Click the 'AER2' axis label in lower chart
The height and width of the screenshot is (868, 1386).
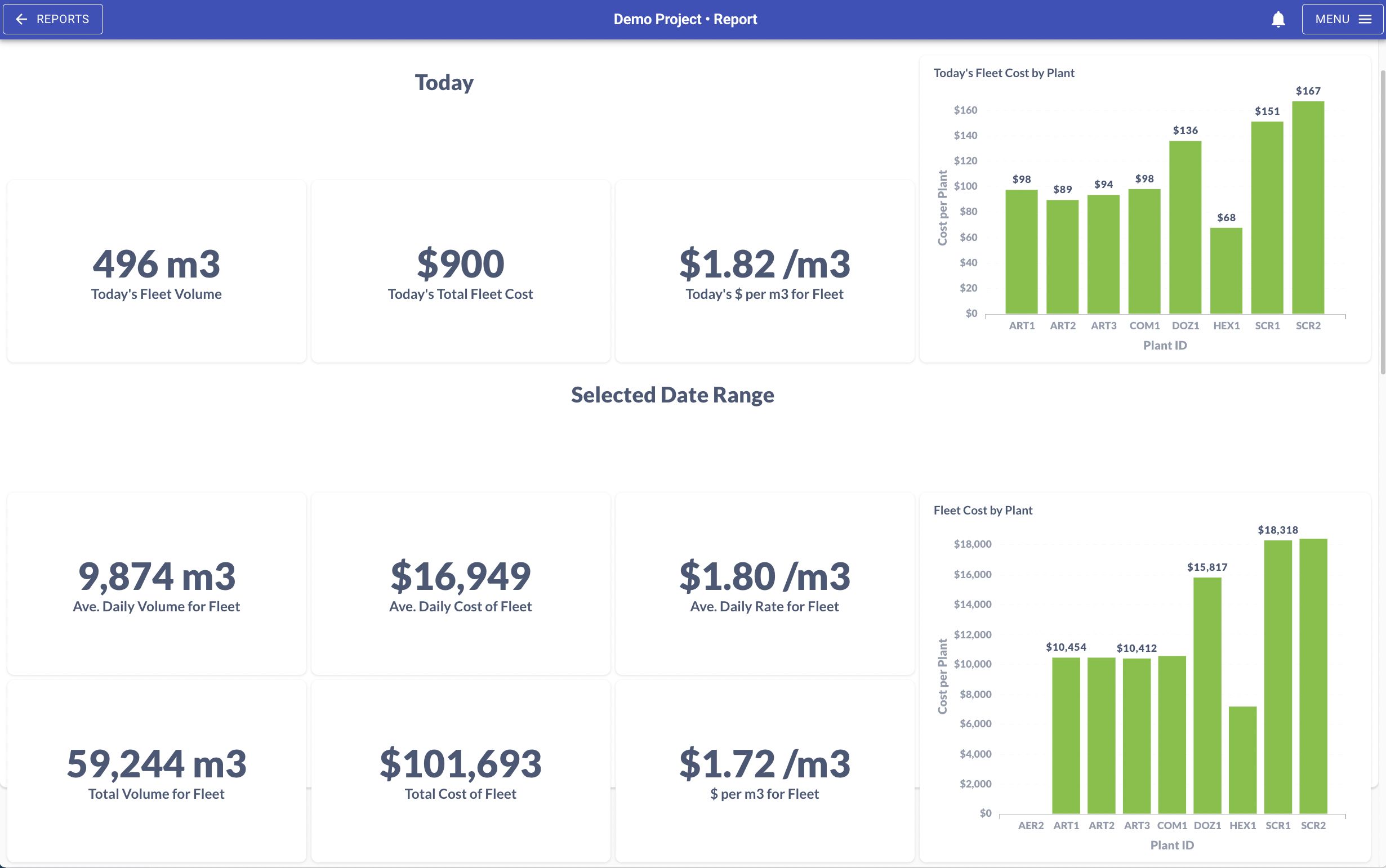tap(1031, 826)
